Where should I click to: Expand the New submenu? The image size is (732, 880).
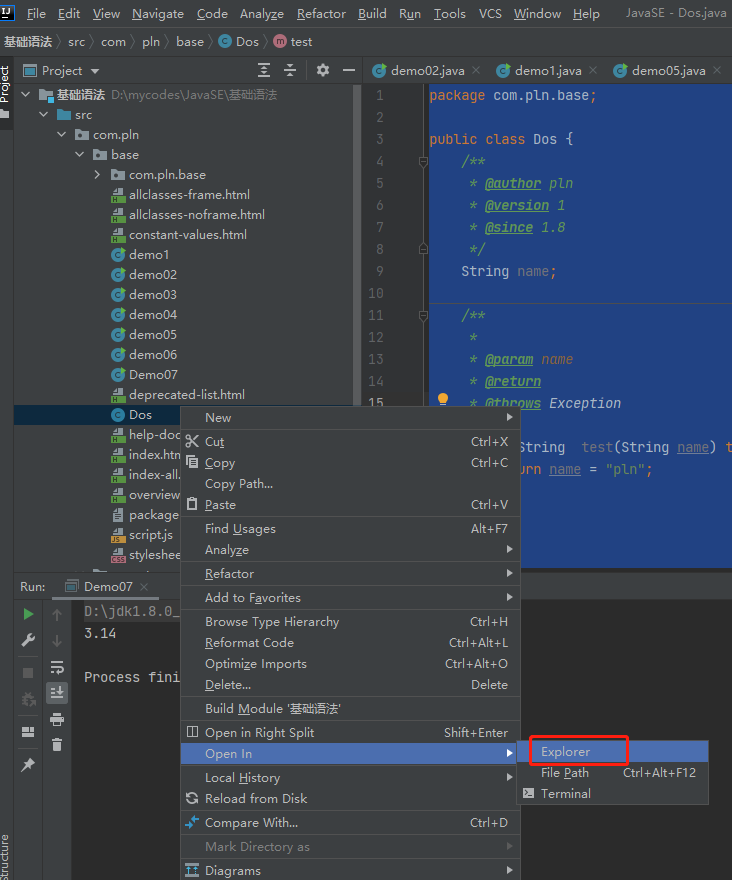click(350, 418)
